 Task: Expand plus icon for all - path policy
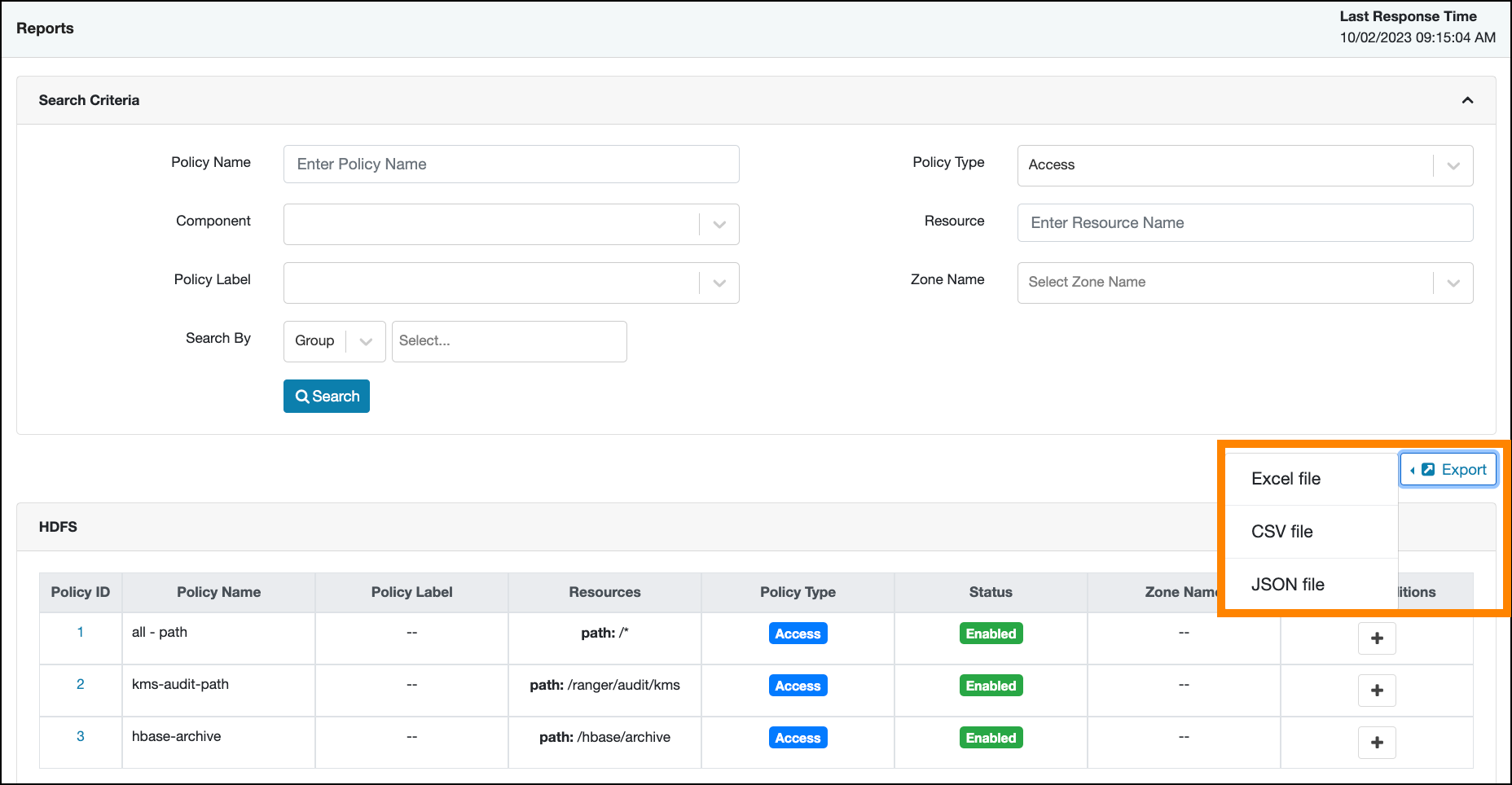pos(1377,638)
